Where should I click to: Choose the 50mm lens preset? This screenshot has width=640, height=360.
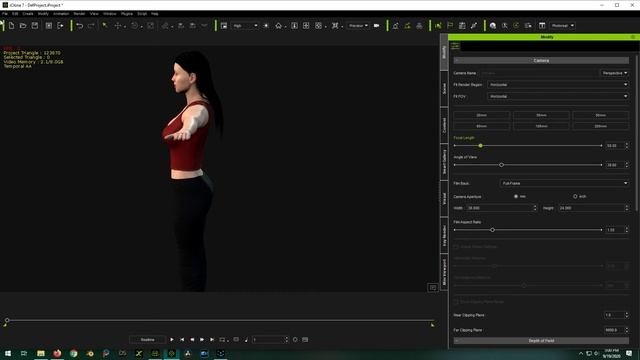(600, 115)
